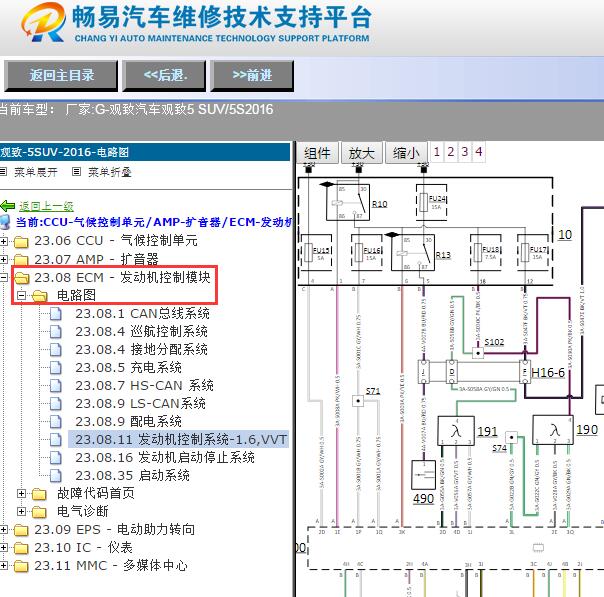Click relay R13 in diagram
The width and height of the screenshot is (604, 597).
[x=413, y=253]
